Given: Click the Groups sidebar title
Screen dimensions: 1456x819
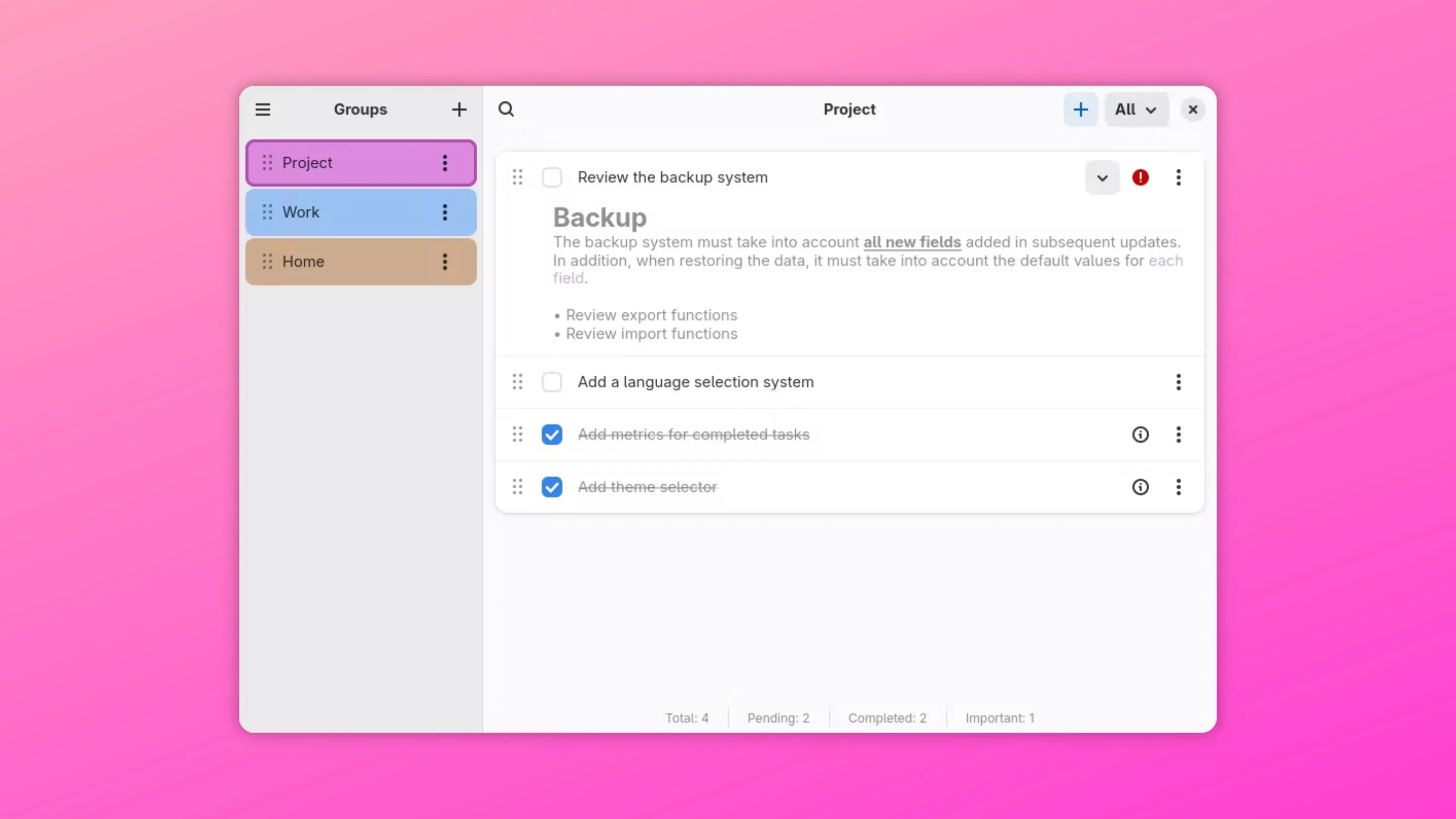Looking at the screenshot, I should 360,110.
